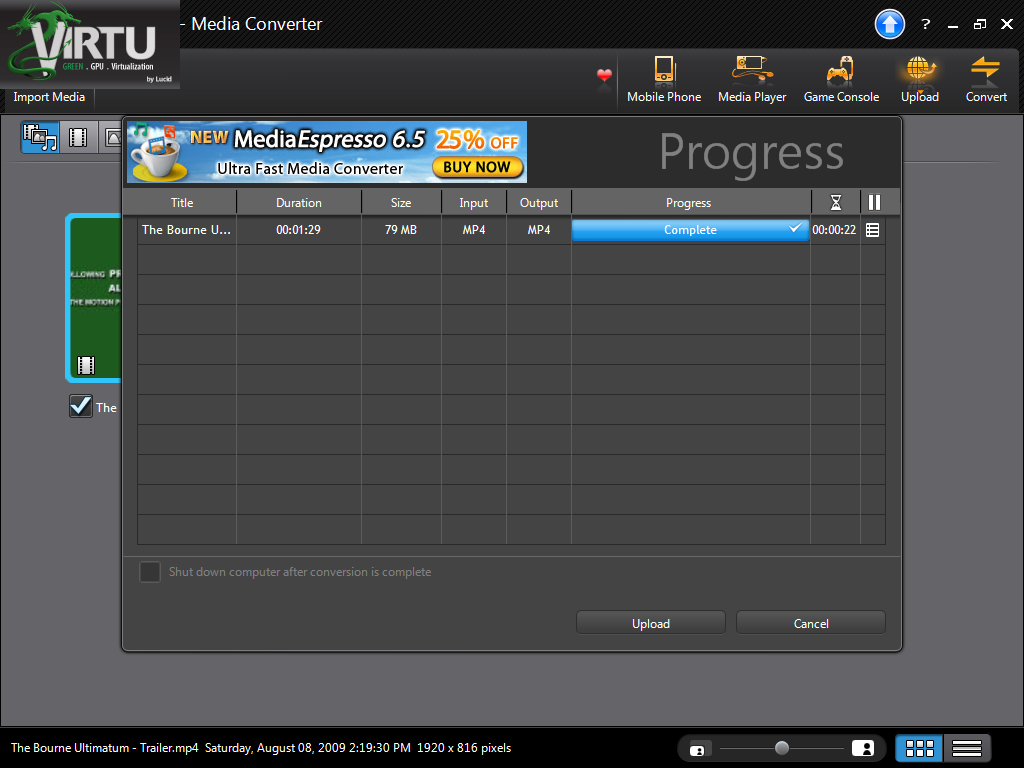
Task: Click the 79 MB size cell
Action: point(401,230)
